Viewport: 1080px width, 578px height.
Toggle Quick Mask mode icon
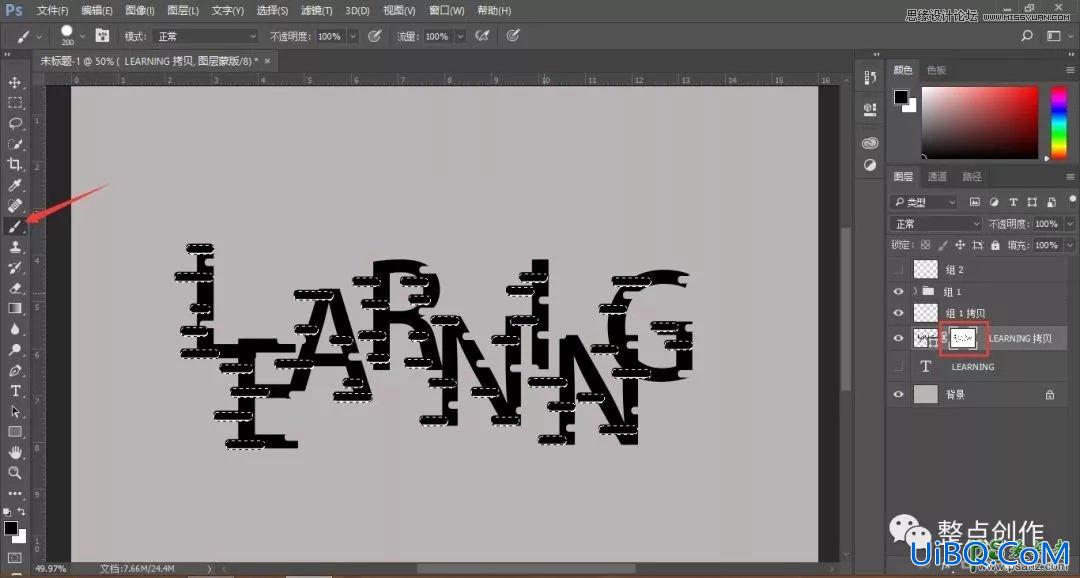pos(14,557)
